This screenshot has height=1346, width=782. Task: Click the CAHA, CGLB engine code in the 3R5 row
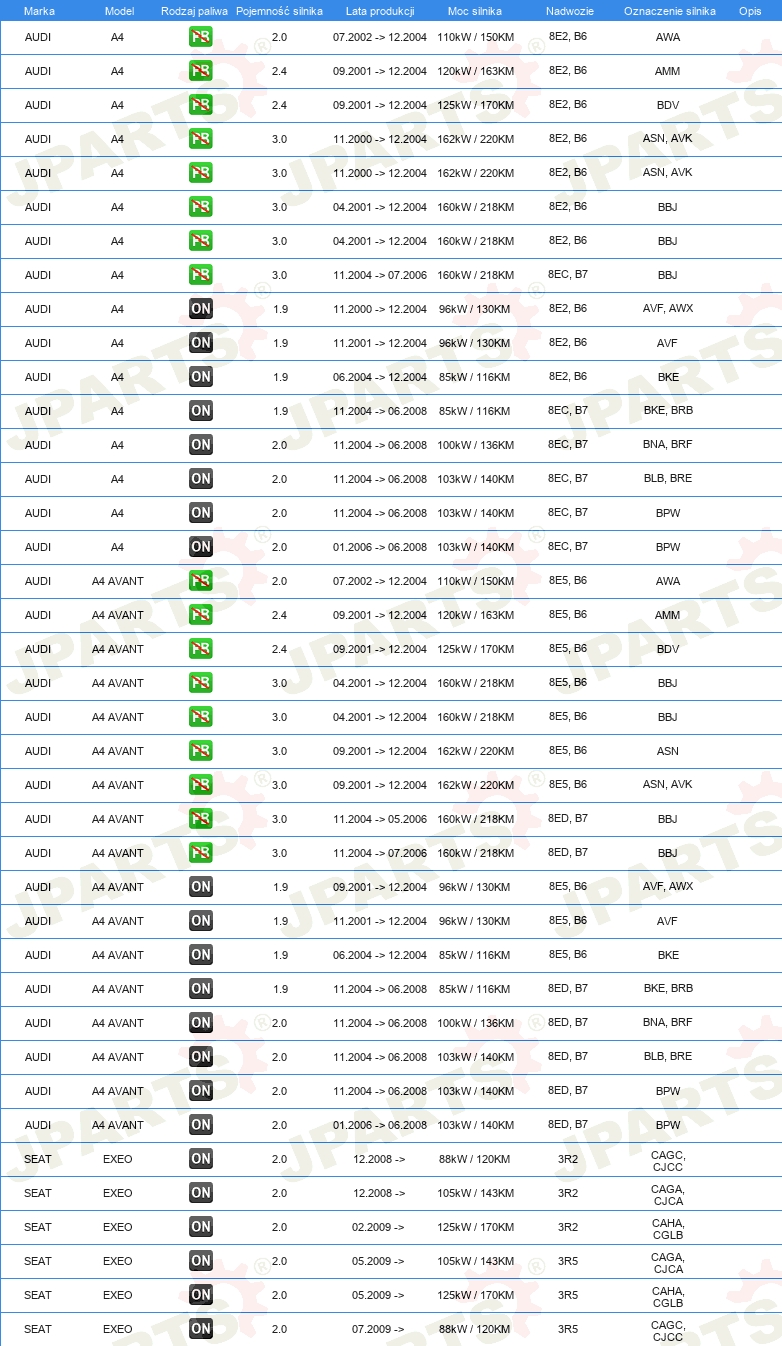pos(667,1297)
